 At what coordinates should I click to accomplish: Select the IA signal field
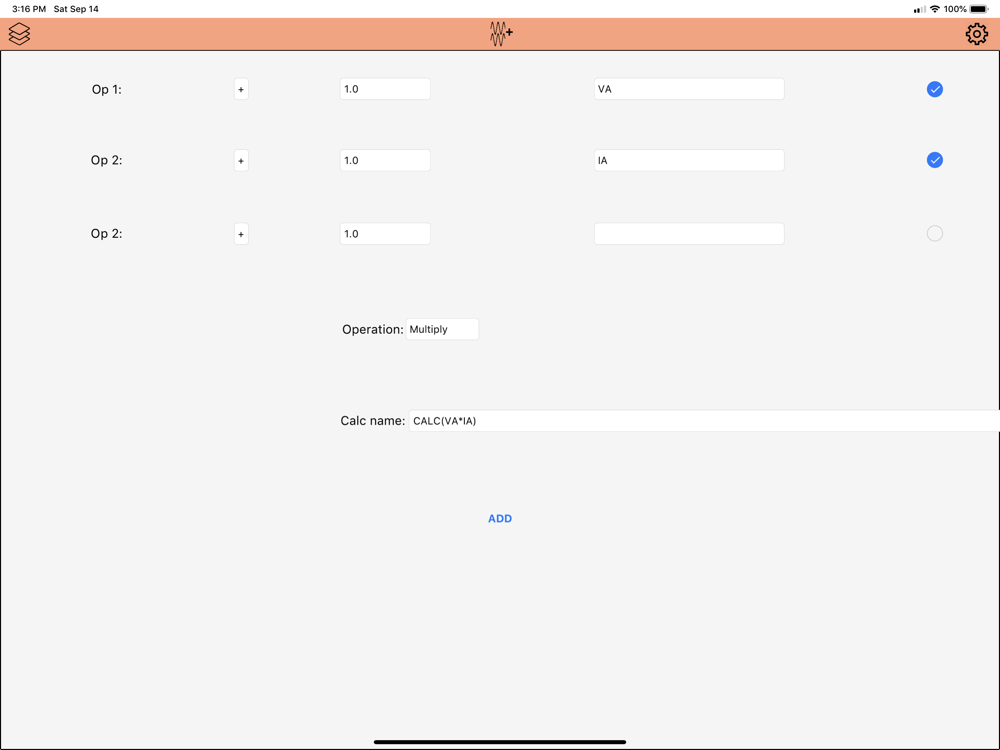[x=689, y=161]
